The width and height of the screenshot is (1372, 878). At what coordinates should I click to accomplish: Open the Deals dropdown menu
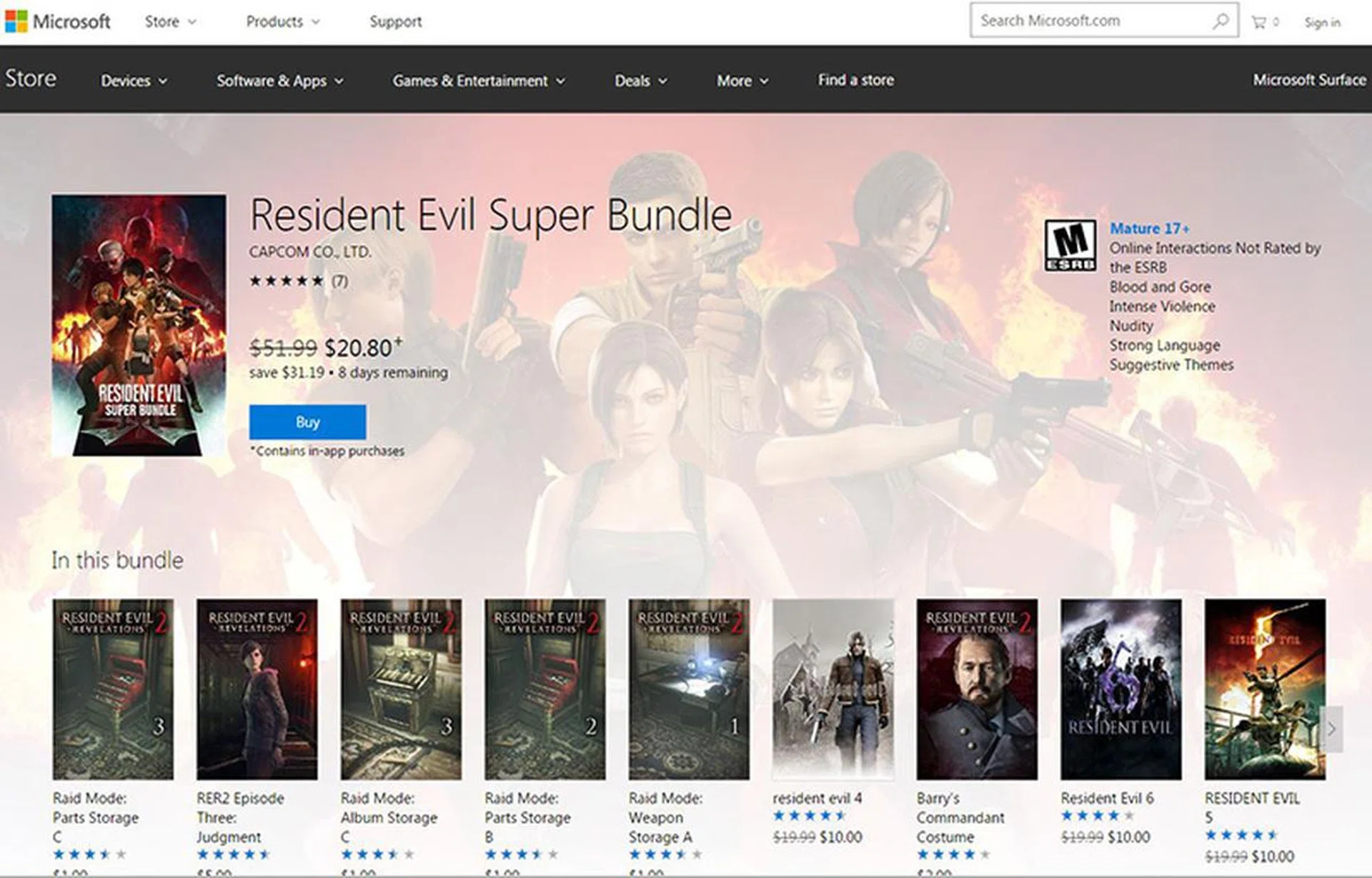point(640,81)
